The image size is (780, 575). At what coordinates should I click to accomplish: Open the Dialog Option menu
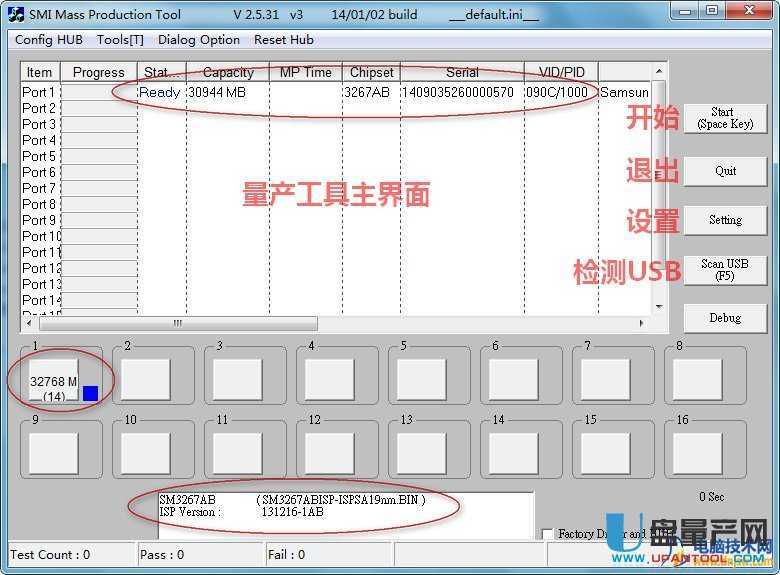coord(199,39)
